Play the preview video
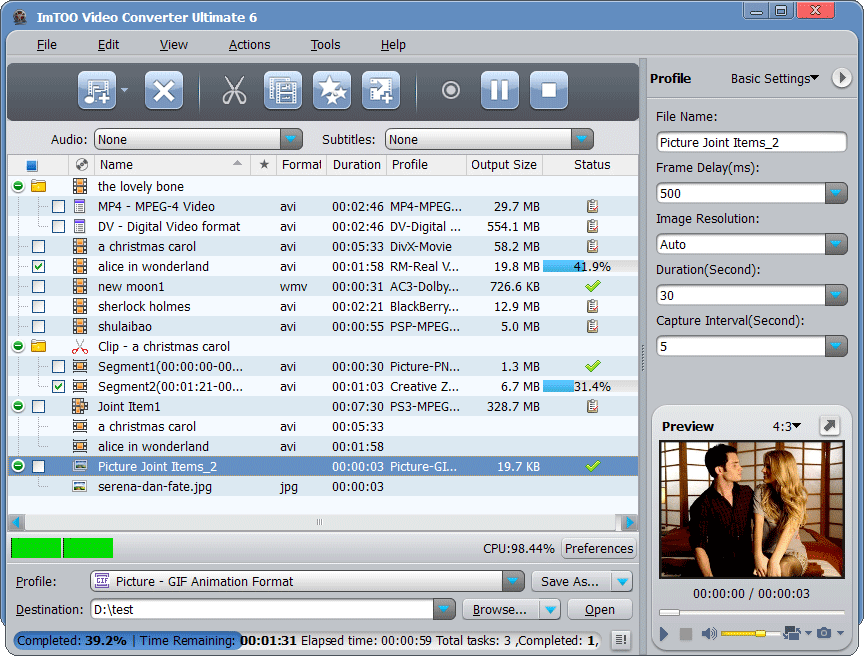 tap(664, 634)
